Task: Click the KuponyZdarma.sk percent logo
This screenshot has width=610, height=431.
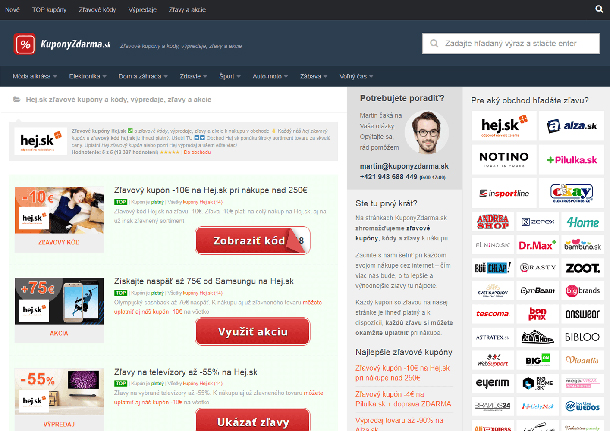Action: tap(25, 44)
